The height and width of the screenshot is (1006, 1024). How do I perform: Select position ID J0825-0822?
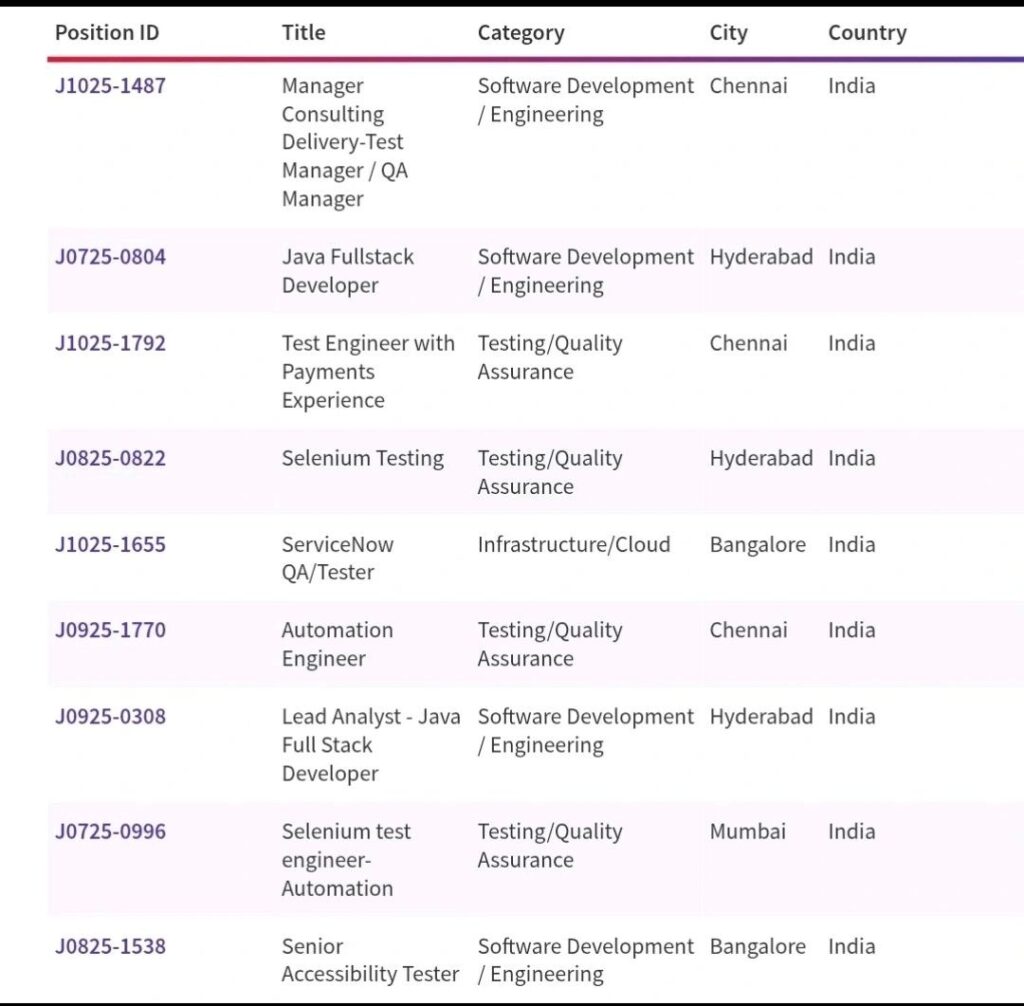[x=110, y=458]
